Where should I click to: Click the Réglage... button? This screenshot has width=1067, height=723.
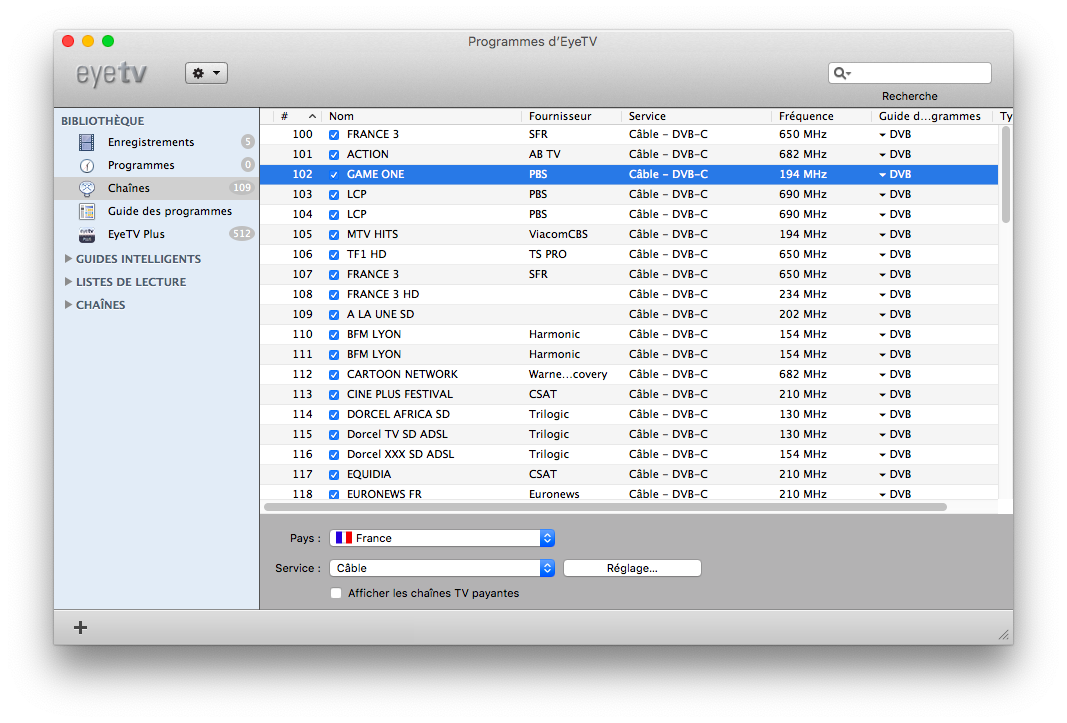coord(632,568)
